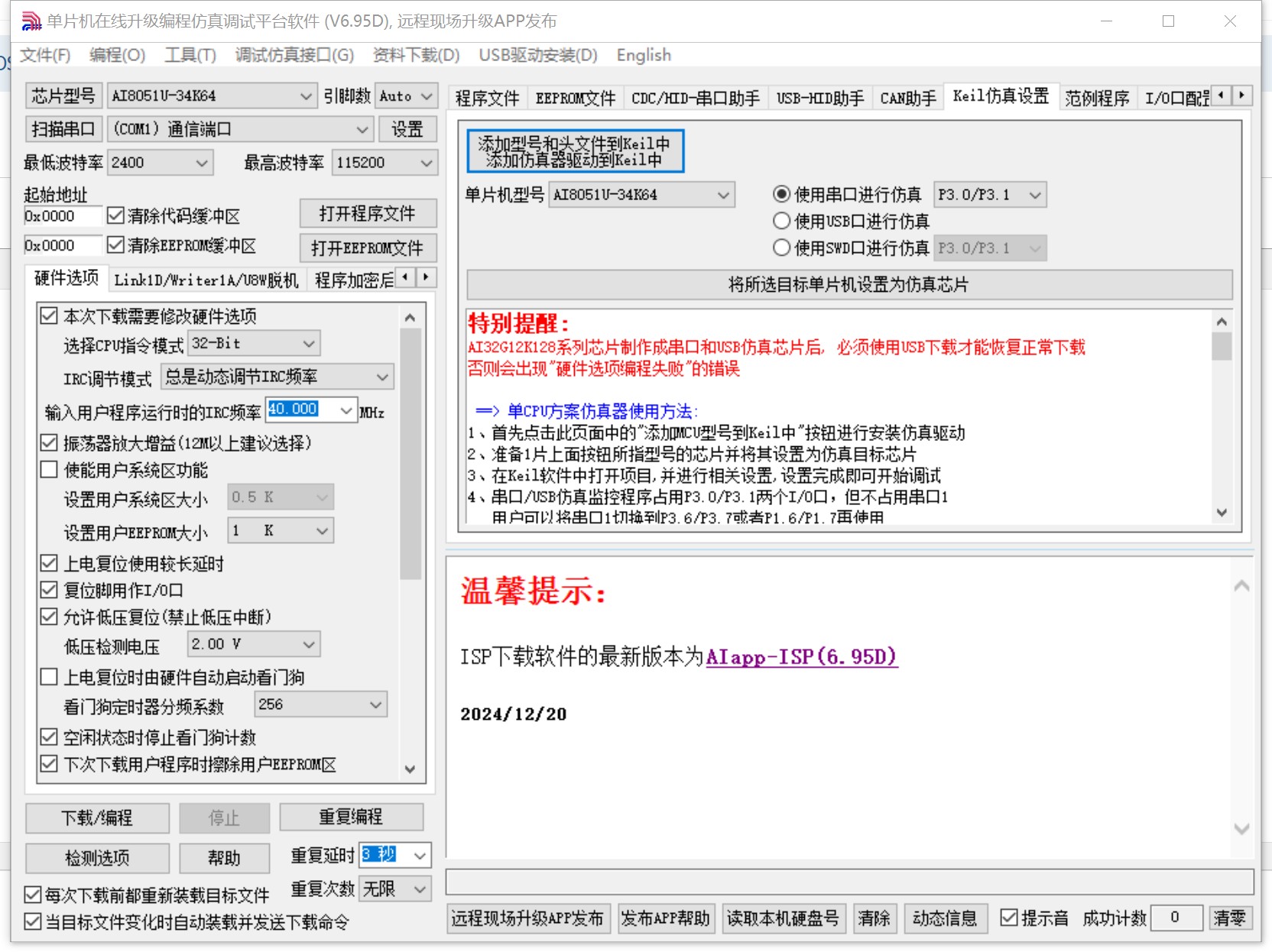Click 检测选项 button
This screenshot has width=1272, height=952.
pos(97,858)
